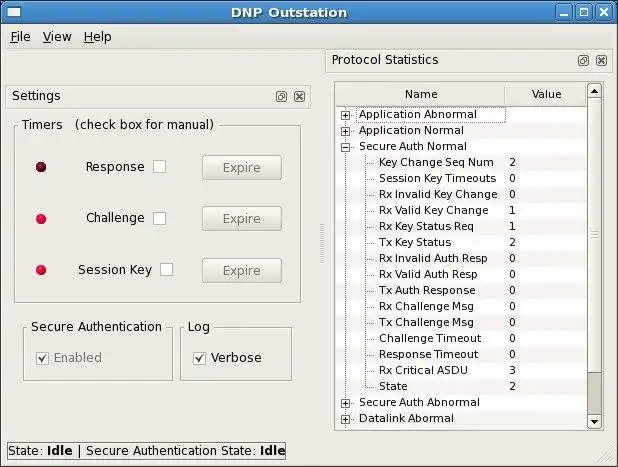Viewport: 618px width, 467px height.
Task: Click the Response timer indicator light
Action: tap(41, 167)
